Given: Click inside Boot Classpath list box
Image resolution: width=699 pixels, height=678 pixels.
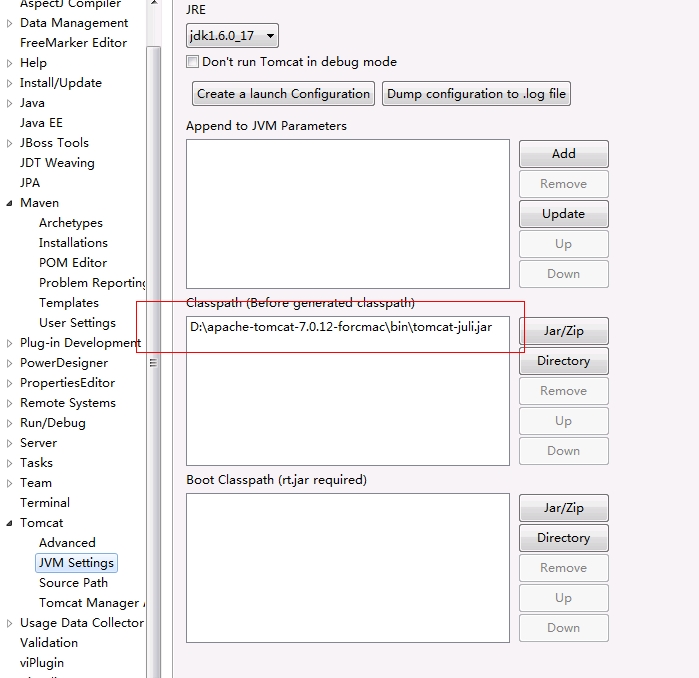Looking at the screenshot, I should click(x=348, y=568).
